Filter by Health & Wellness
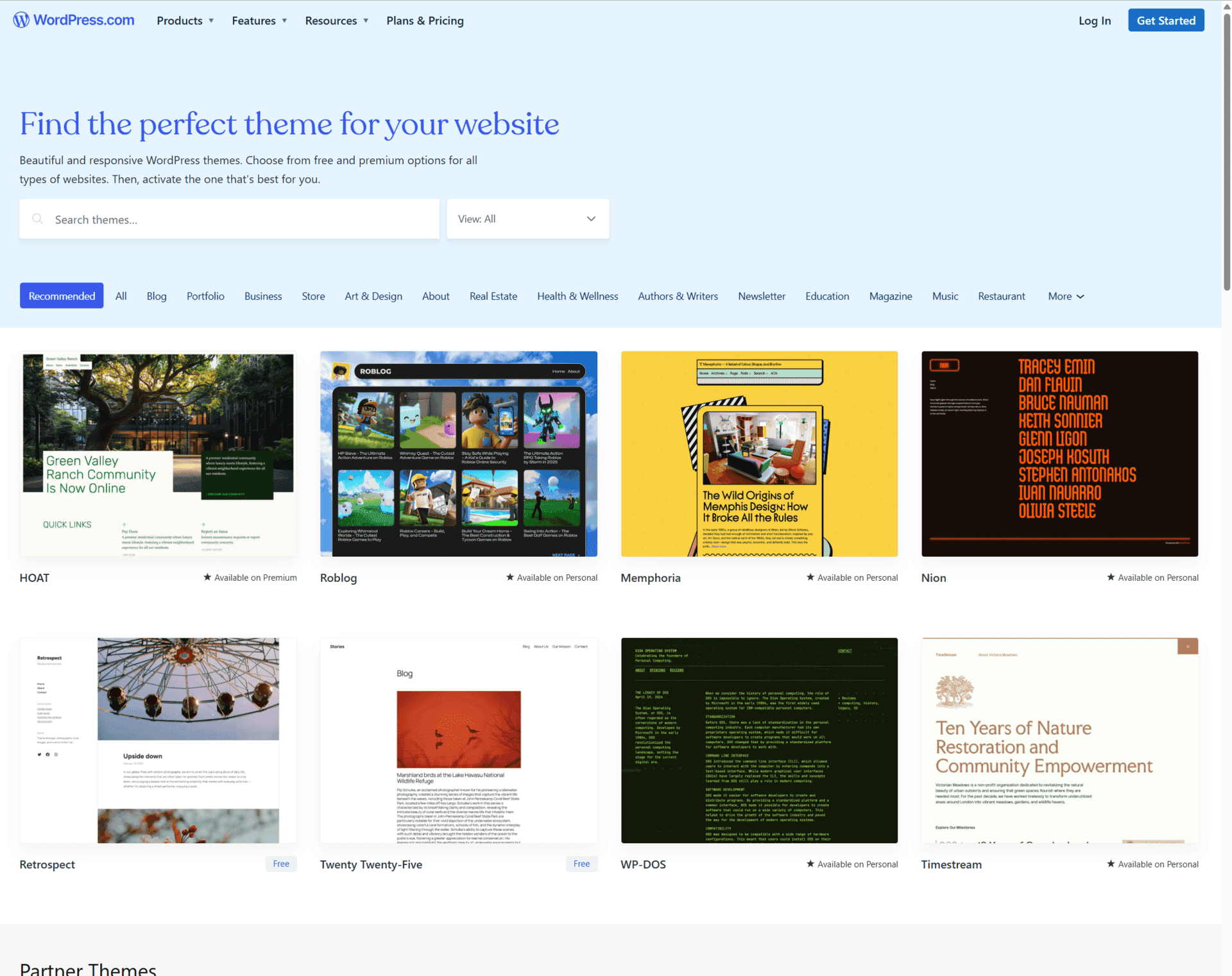This screenshot has height=976, width=1232. click(x=577, y=296)
